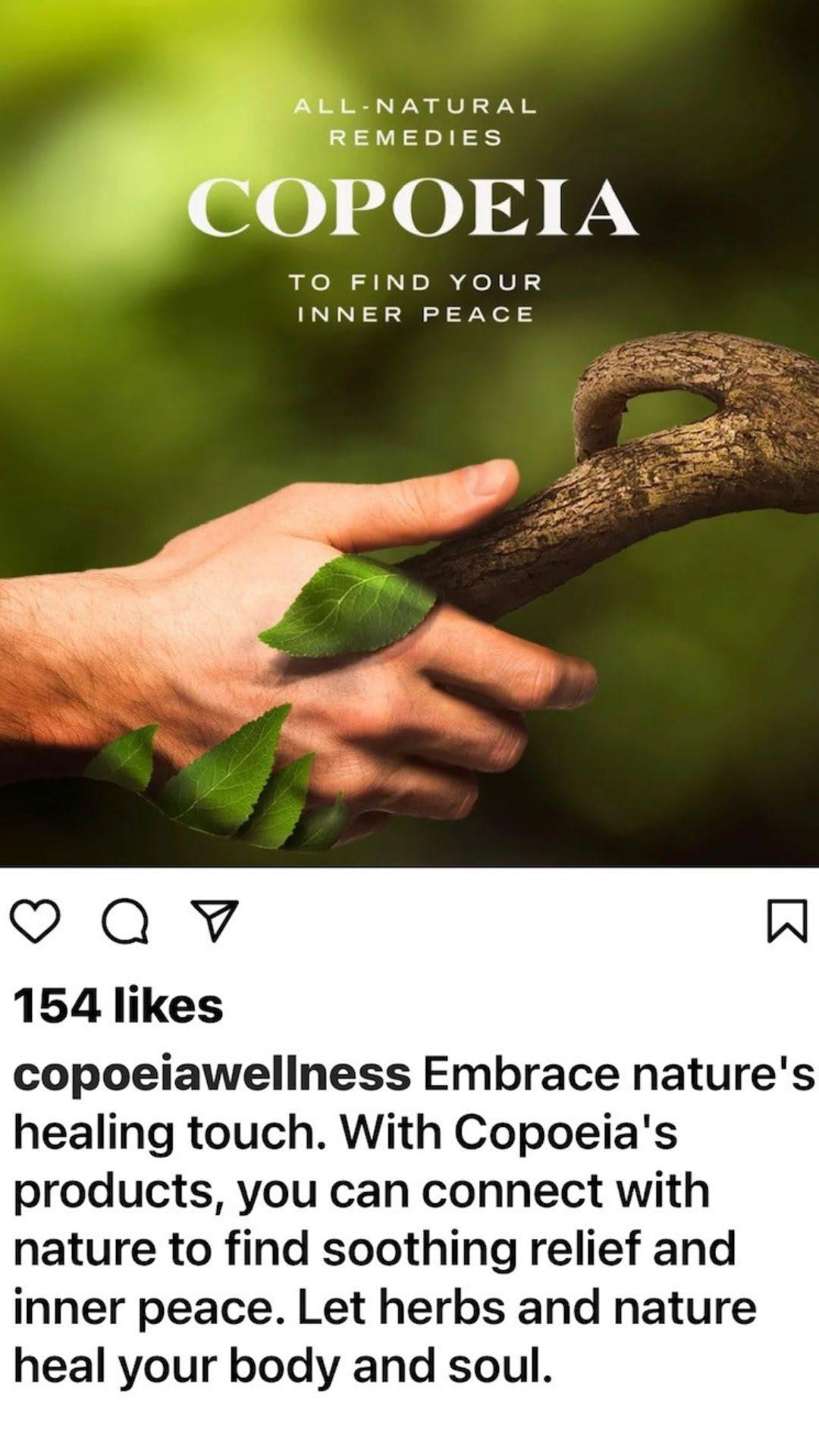The width and height of the screenshot is (819, 1456).
Task: Open comments via the speech bubble icon
Action: coord(125,921)
